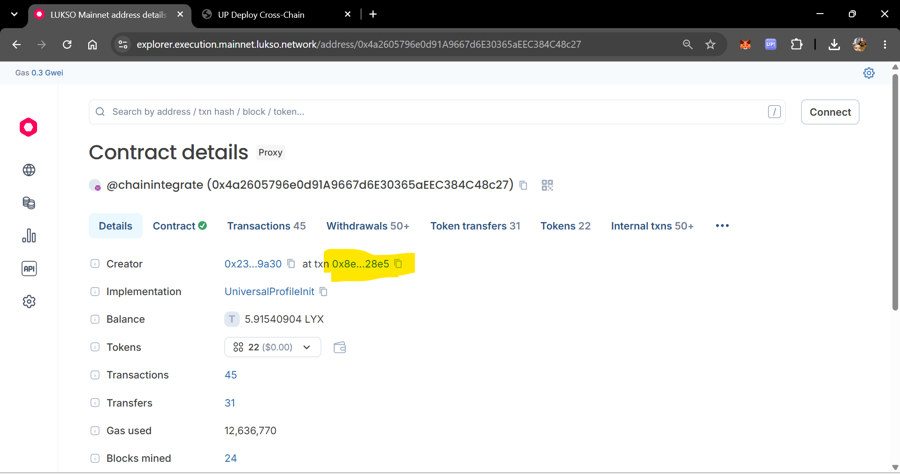Open Transfers count 31 link
Viewport: 900px width, 474px height.
[230, 403]
